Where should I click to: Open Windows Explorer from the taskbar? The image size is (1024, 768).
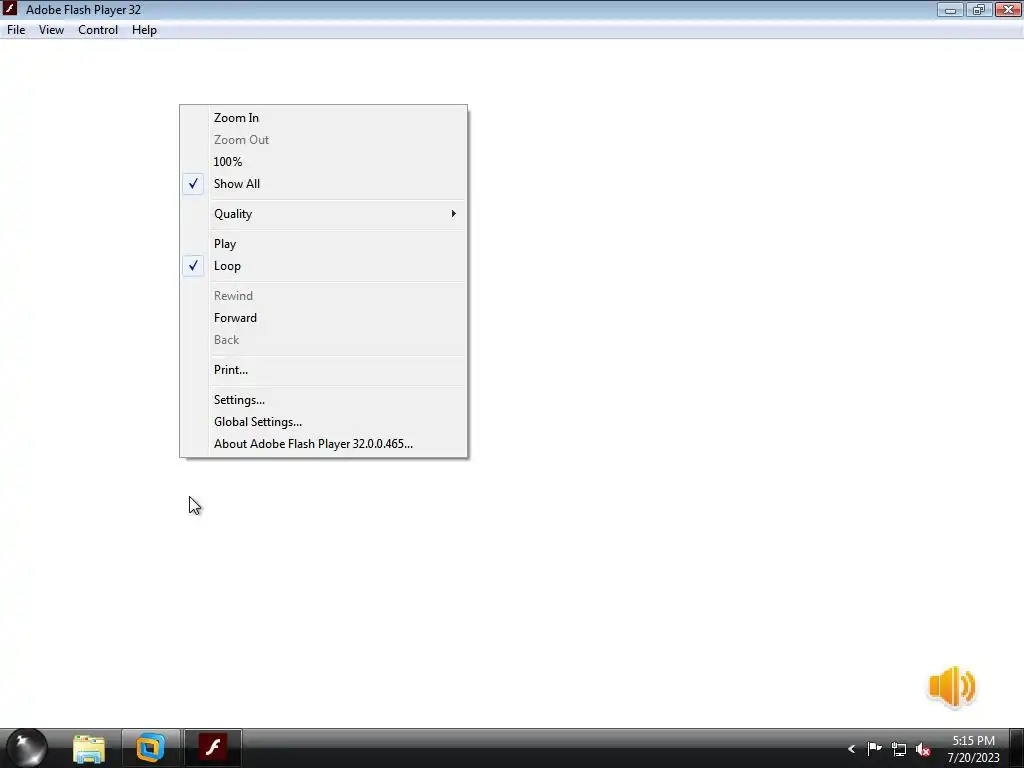tap(89, 748)
